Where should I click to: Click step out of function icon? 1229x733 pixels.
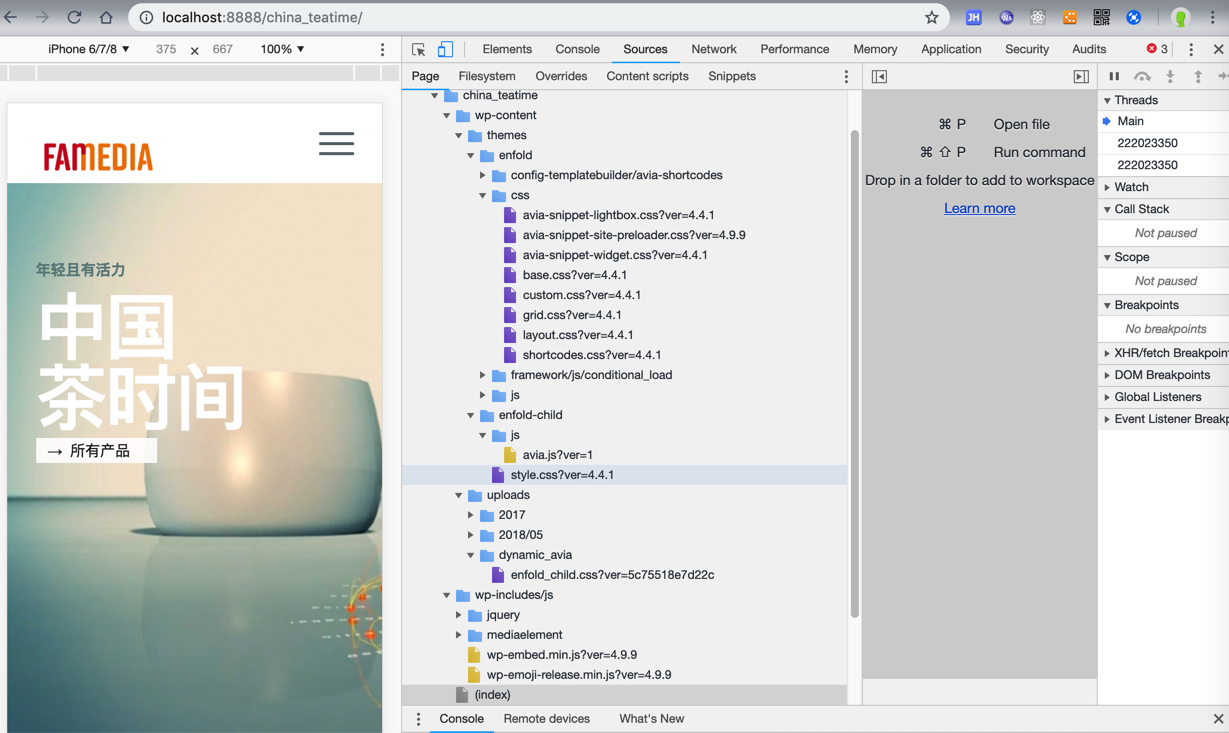click(x=1198, y=76)
